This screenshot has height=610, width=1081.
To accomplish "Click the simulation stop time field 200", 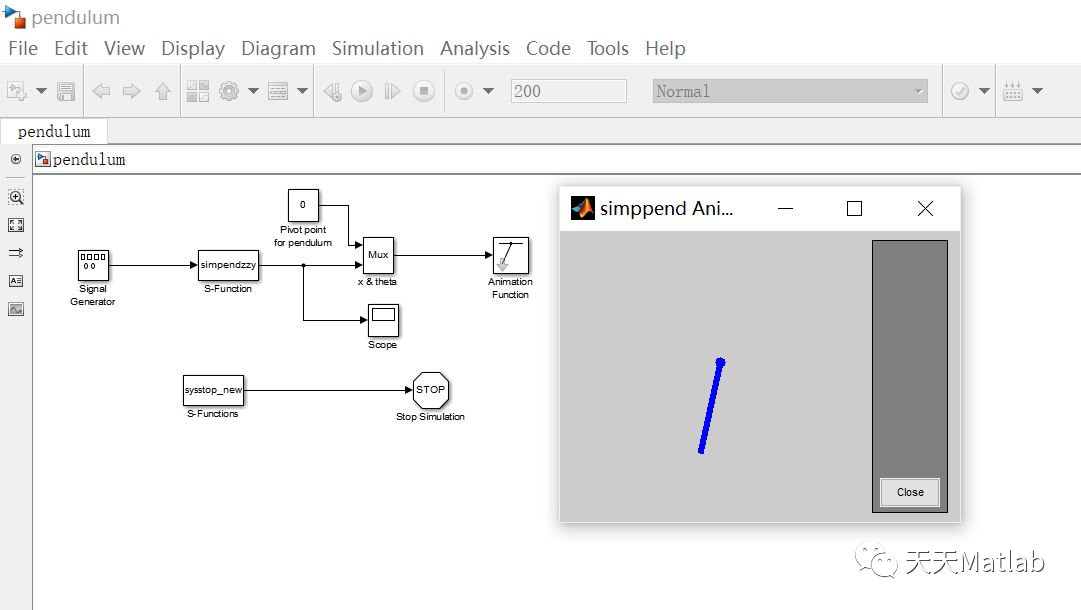I will coord(569,91).
